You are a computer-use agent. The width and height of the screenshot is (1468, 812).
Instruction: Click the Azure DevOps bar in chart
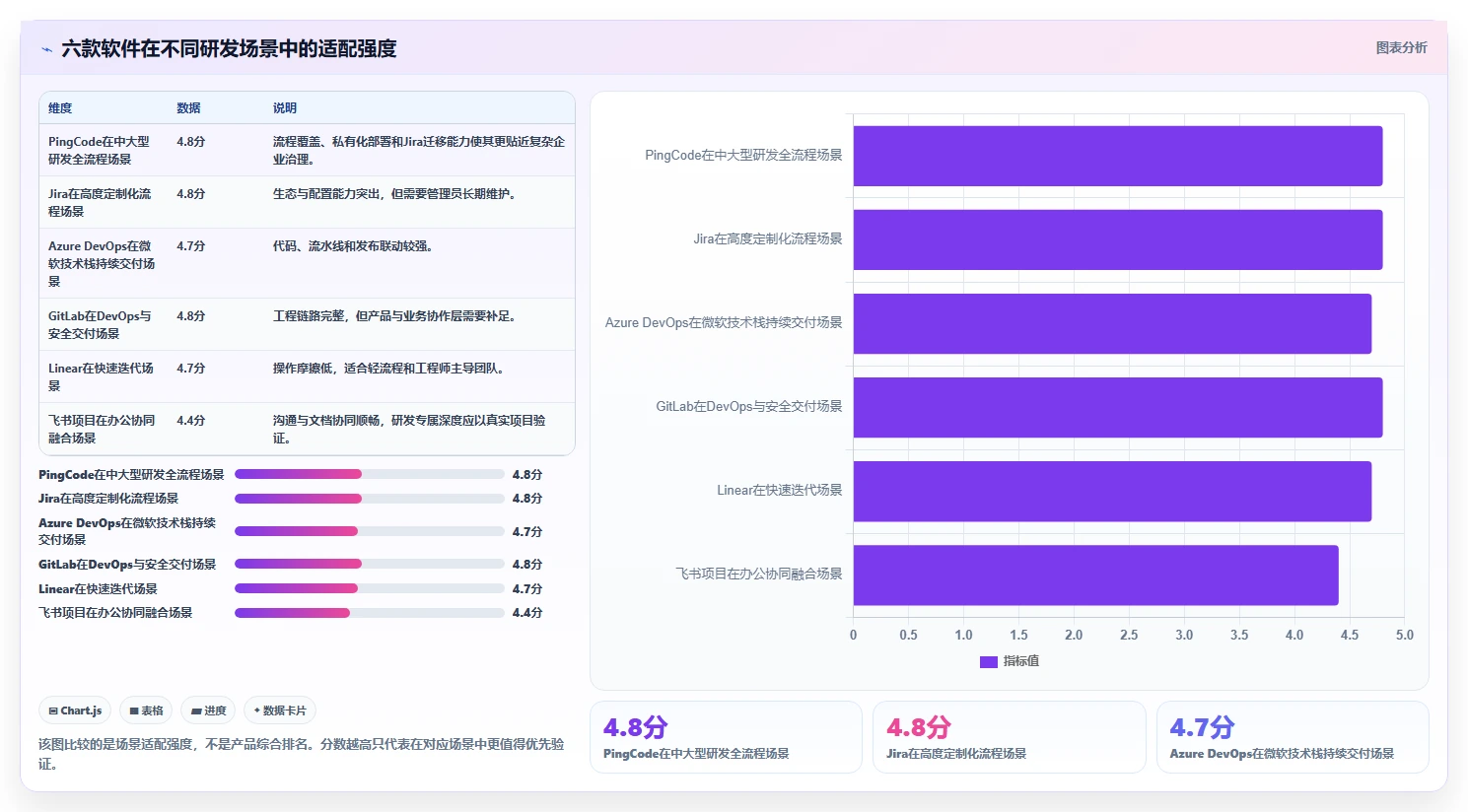pos(1112,323)
